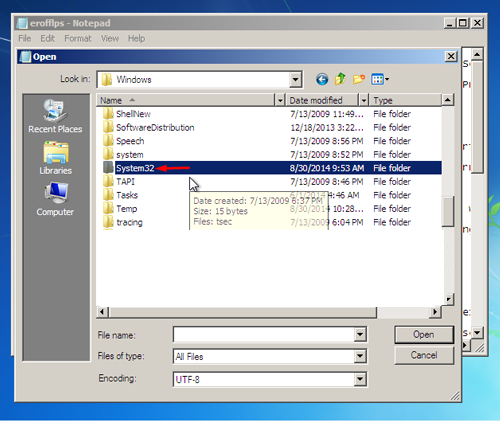Image resolution: width=500 pixels, height=421 pixels.
Task: Click the File name input field
Action: pyautogui.click(x=264, y=334)
